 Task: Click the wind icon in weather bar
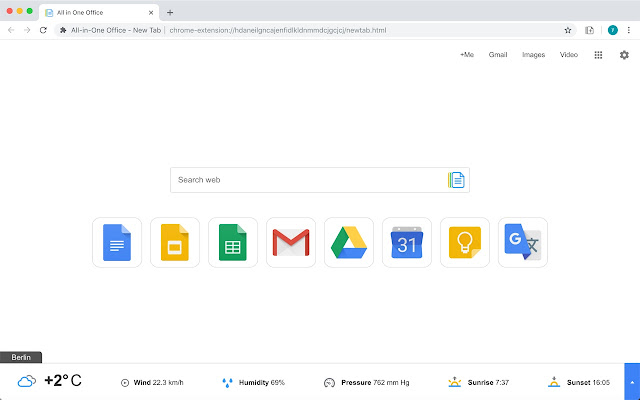125,383
